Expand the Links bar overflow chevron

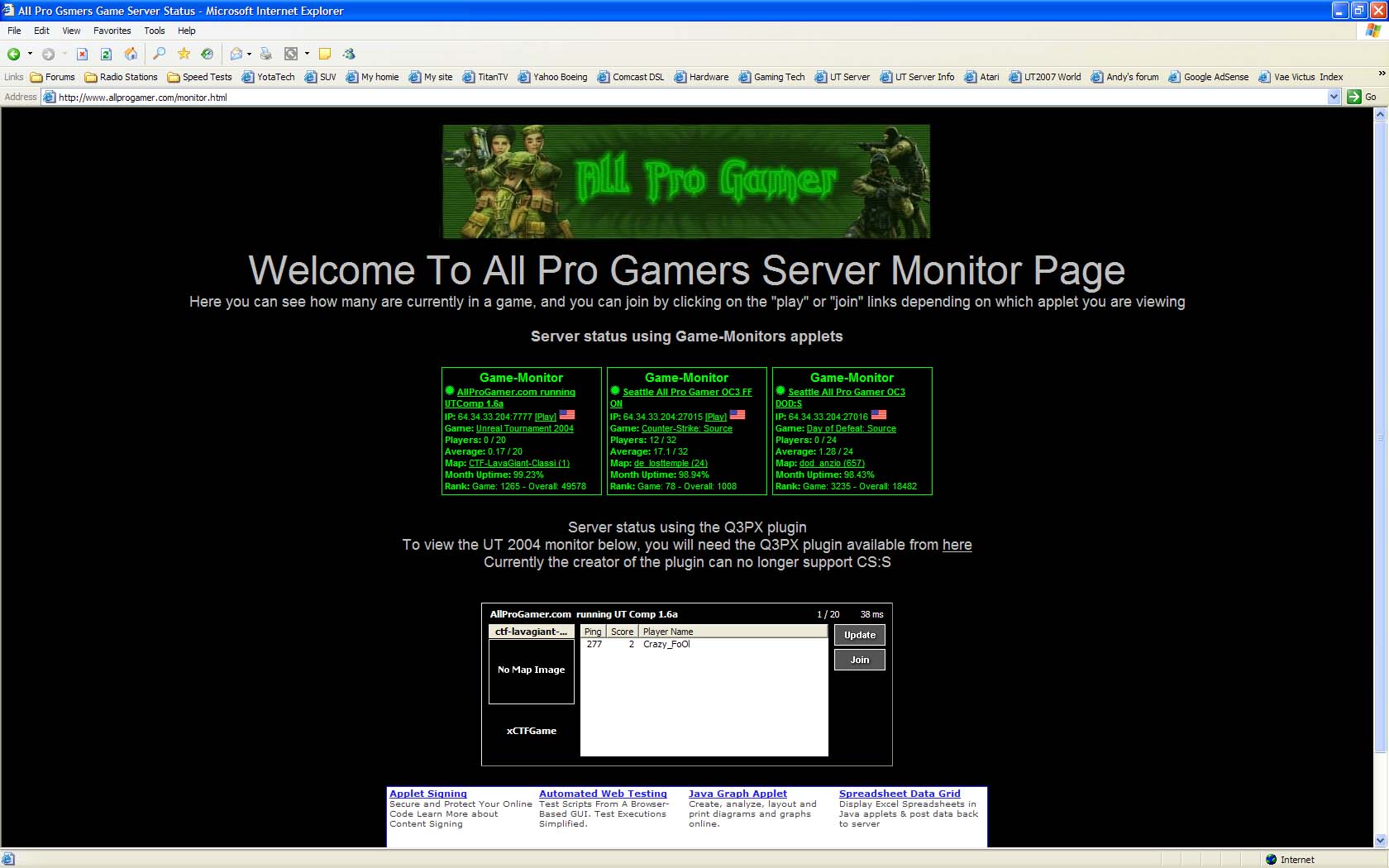click(1381, 74)
